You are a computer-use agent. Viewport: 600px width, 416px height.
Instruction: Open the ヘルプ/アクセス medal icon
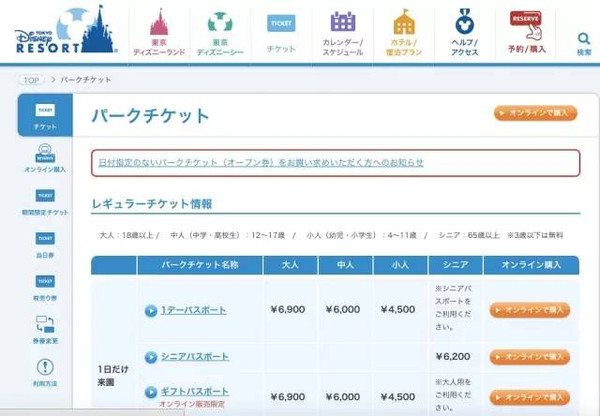pyautogui.click(x=465, y=21)
